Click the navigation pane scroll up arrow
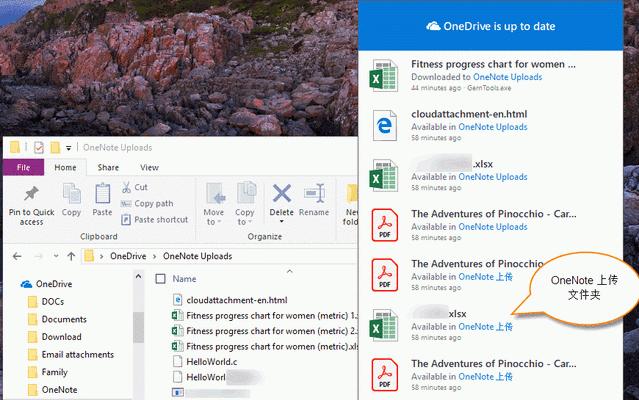This screenshot has height=400, width=639. (x=139, y=277)
